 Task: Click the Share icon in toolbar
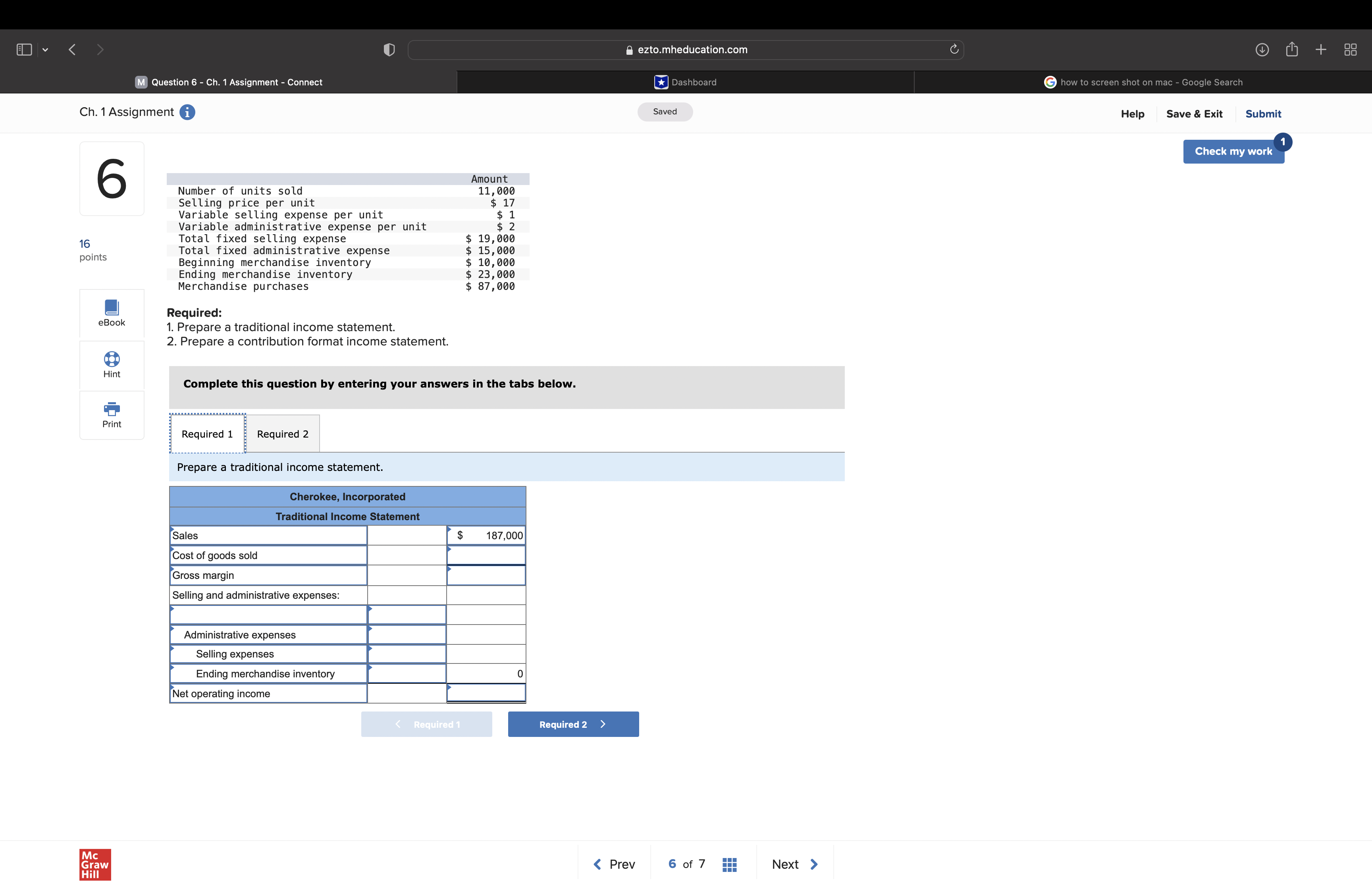pos(1291,50)
